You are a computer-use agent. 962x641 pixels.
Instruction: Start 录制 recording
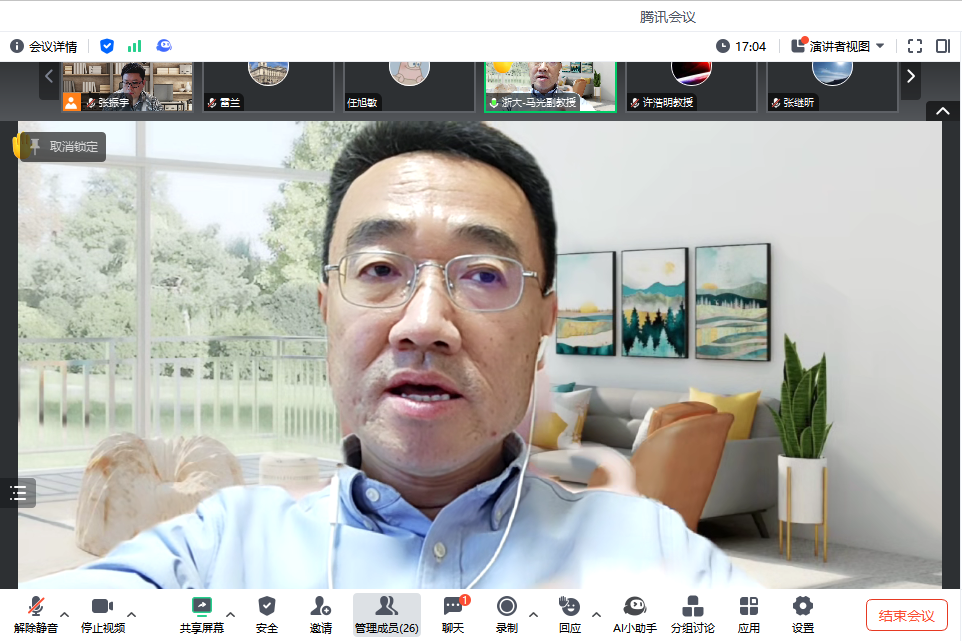click(506, 613)
